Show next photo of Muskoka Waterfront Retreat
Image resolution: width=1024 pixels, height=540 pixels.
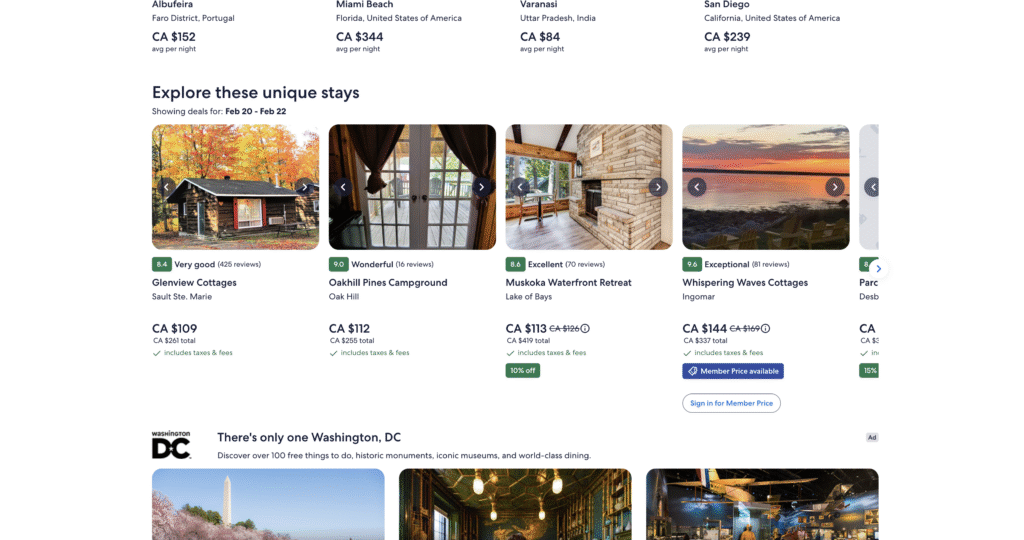click(657, 187)
